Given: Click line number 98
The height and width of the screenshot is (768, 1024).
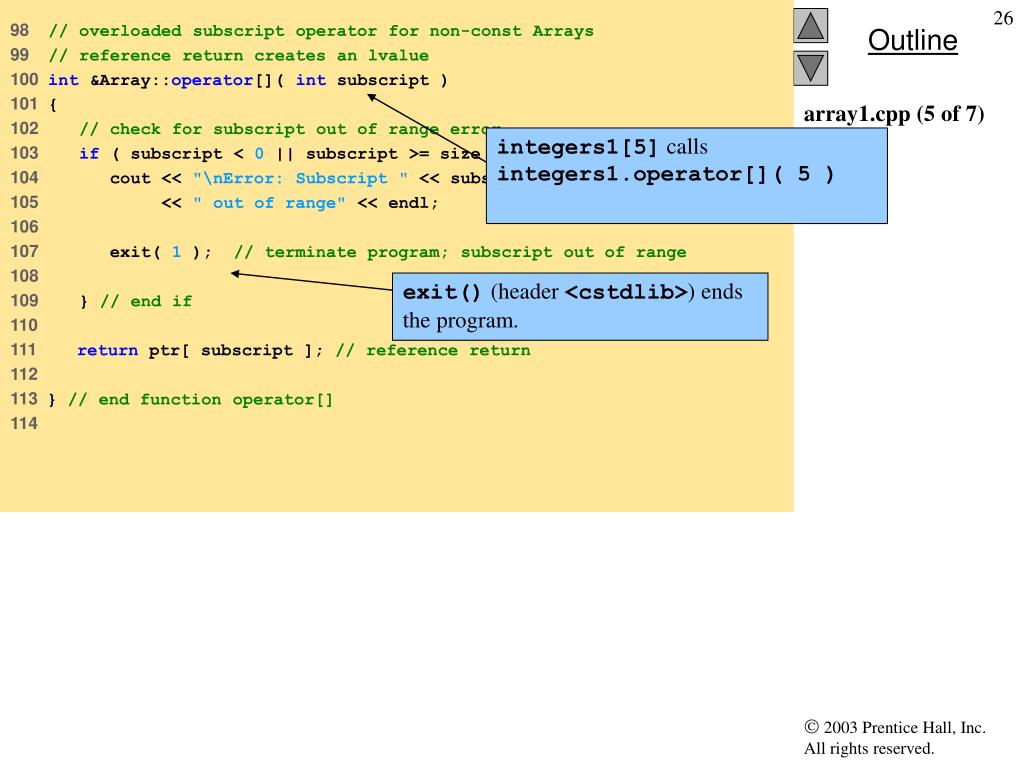Looking at the screenshot, I should pos(20,31).
